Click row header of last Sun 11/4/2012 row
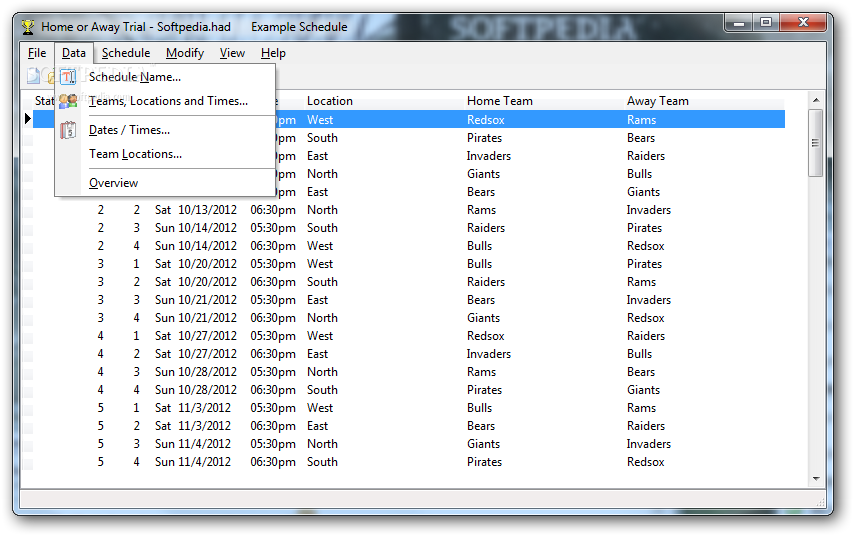 click(x=28, y=461)
